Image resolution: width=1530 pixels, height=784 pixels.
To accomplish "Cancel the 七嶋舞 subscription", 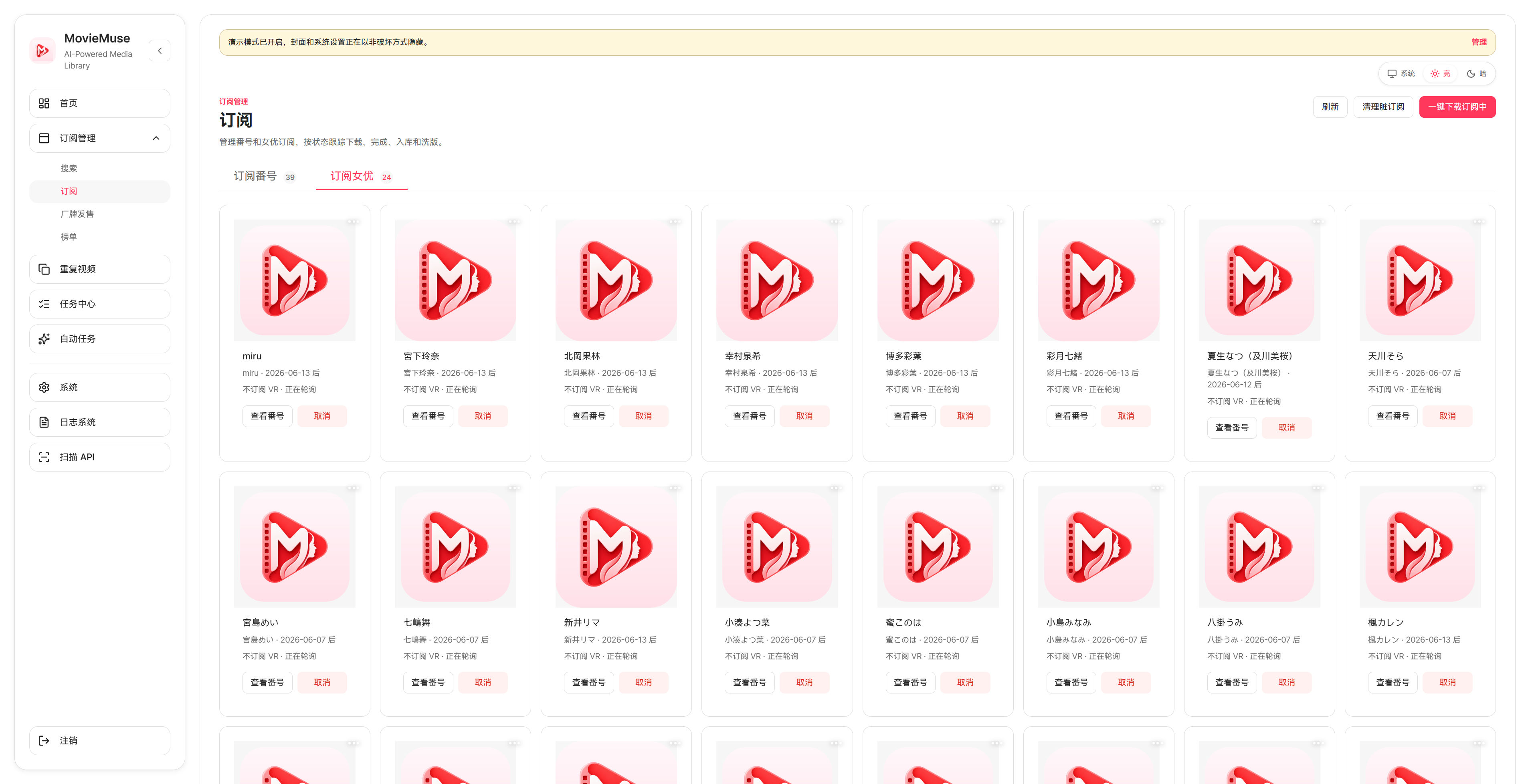I will [x=483, y=683].
